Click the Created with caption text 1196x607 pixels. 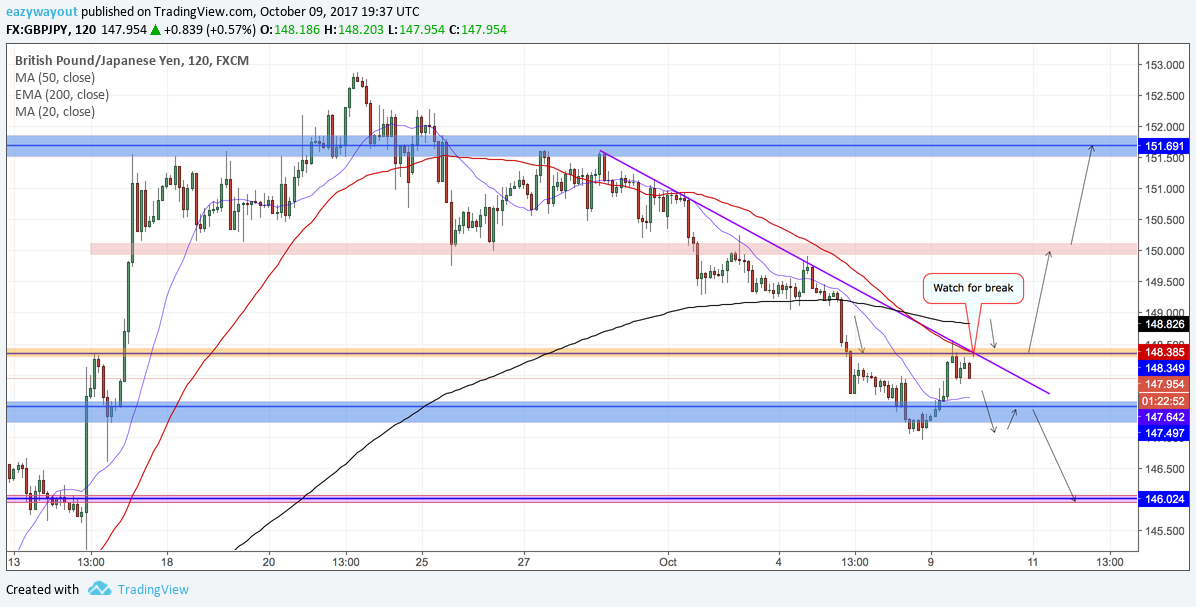[42, 589]
